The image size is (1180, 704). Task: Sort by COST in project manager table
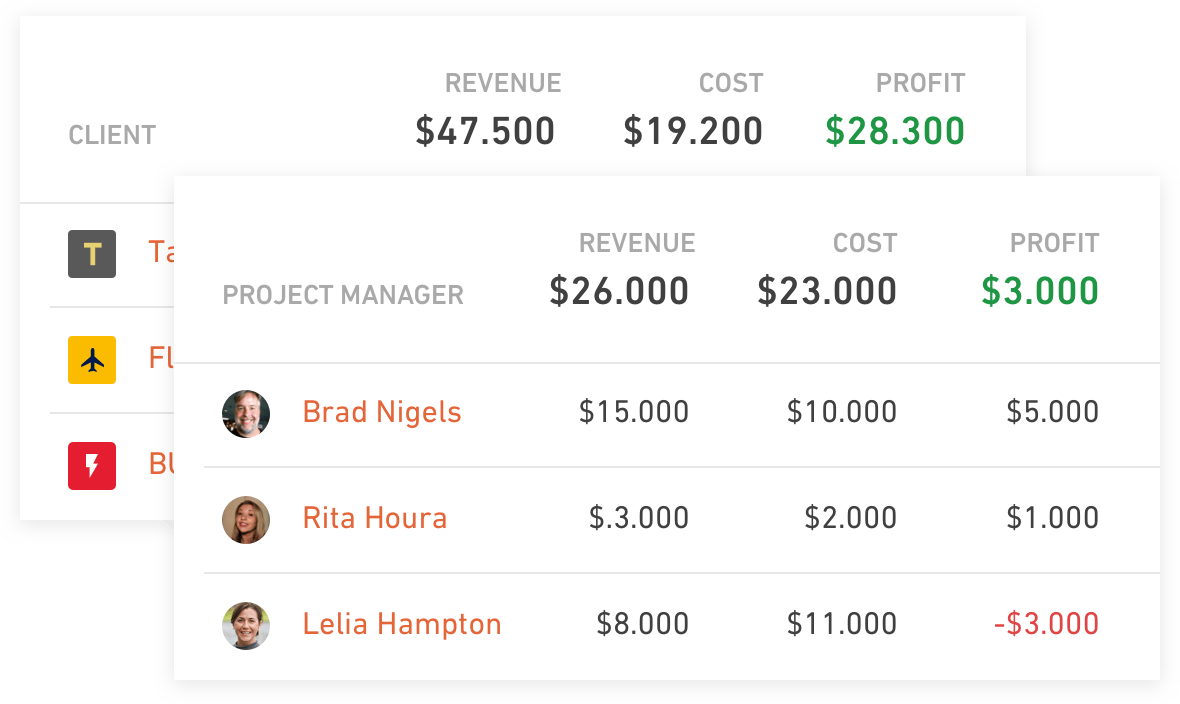point(865,243)
